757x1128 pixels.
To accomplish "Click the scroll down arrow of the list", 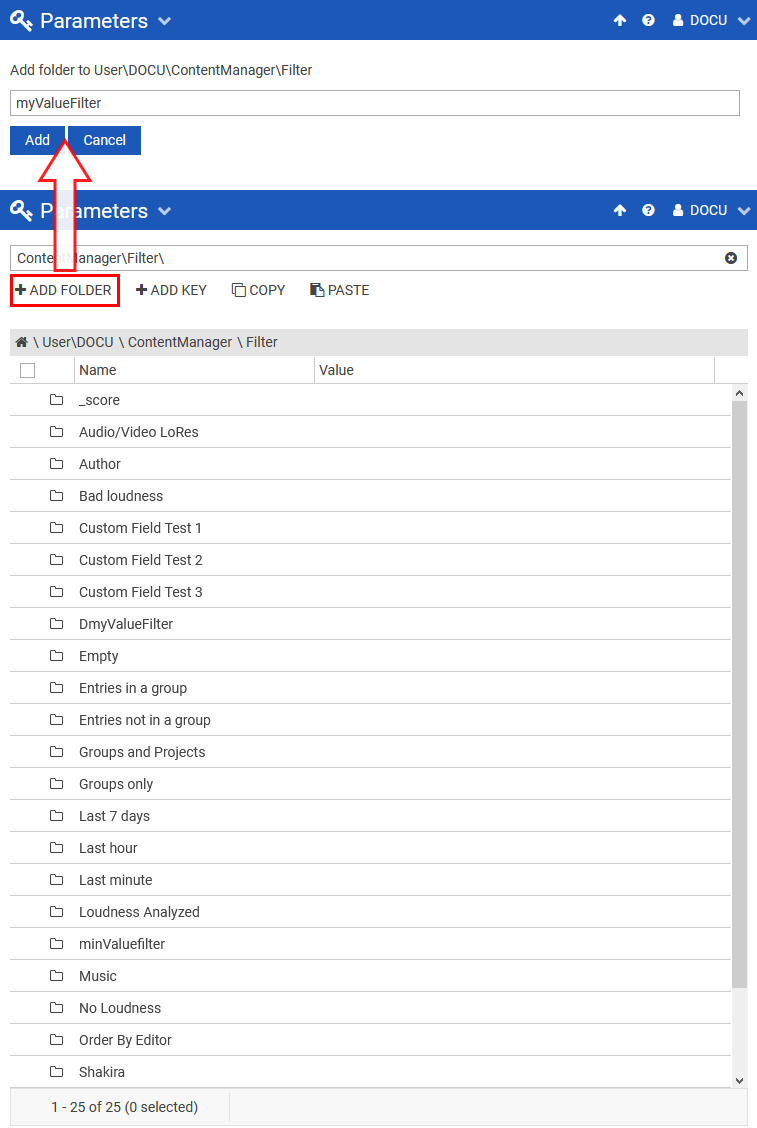I will click(740, 1080).
